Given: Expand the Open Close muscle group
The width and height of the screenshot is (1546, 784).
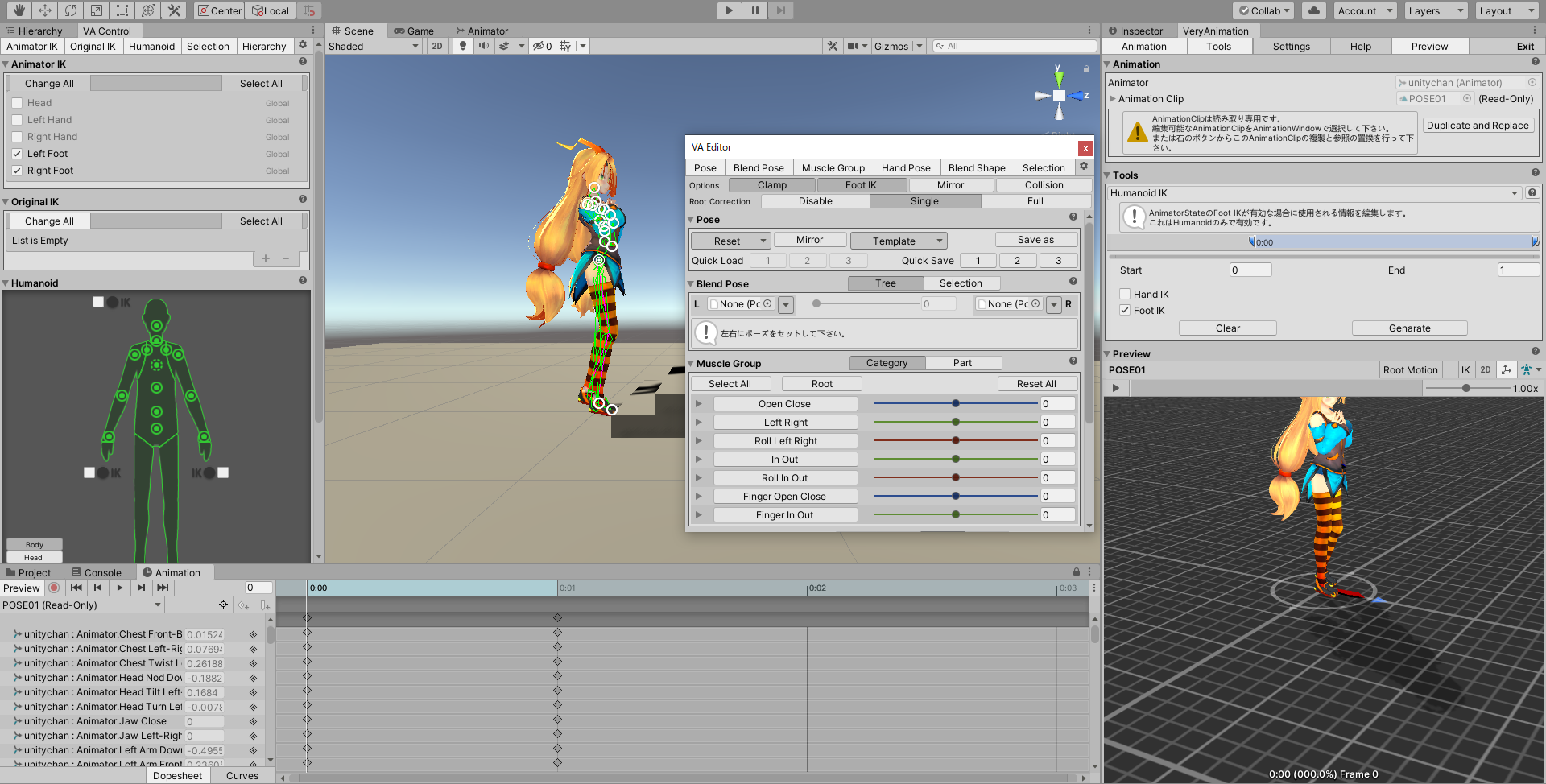Looking at the screenshot, I should click(x=698, y=404).
